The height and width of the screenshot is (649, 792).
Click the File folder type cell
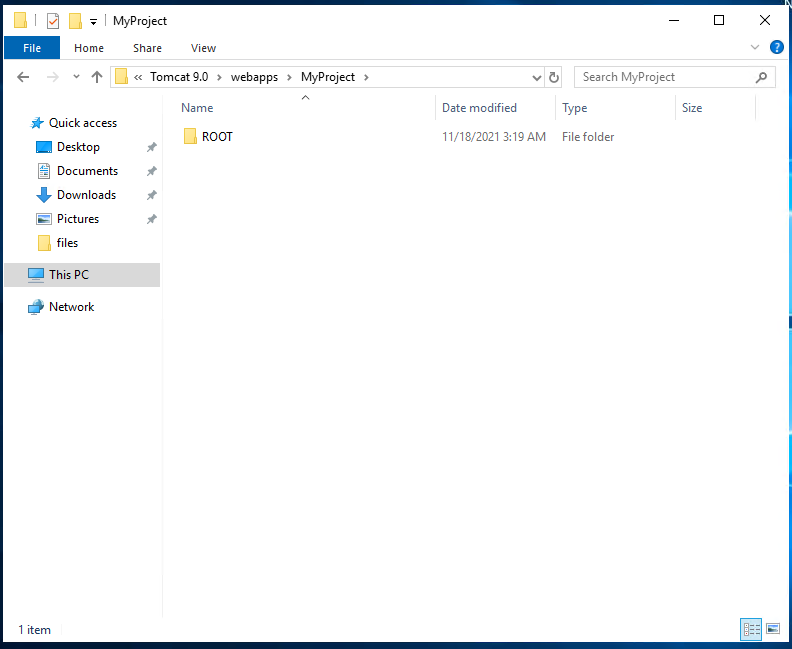tap(588, 136)
